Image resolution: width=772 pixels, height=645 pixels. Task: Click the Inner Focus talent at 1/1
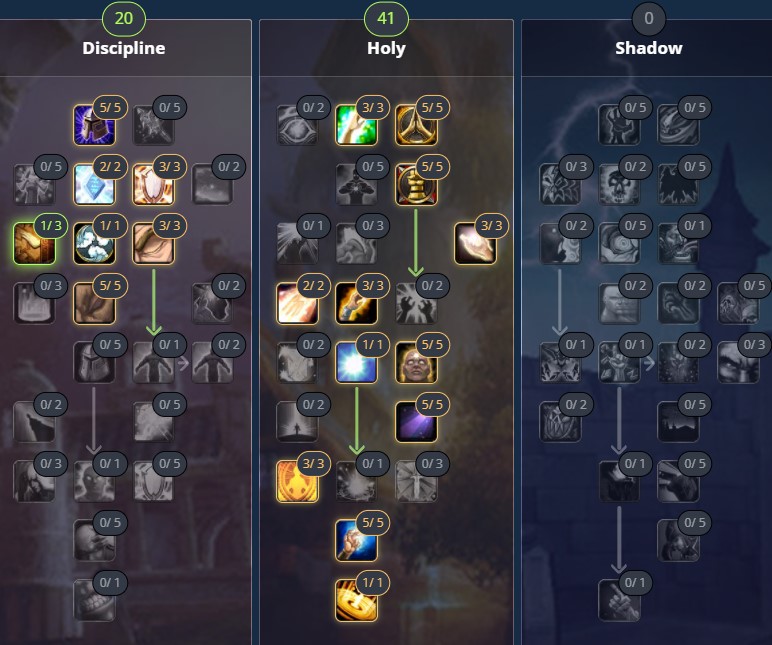point(94,243)
